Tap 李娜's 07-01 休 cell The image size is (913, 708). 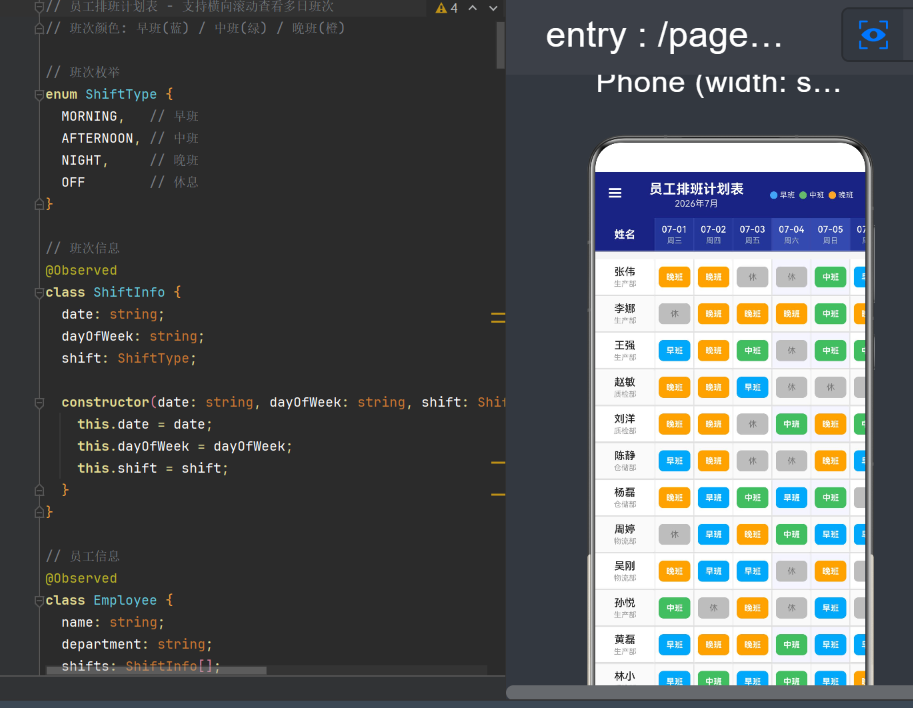pos(674,314)
